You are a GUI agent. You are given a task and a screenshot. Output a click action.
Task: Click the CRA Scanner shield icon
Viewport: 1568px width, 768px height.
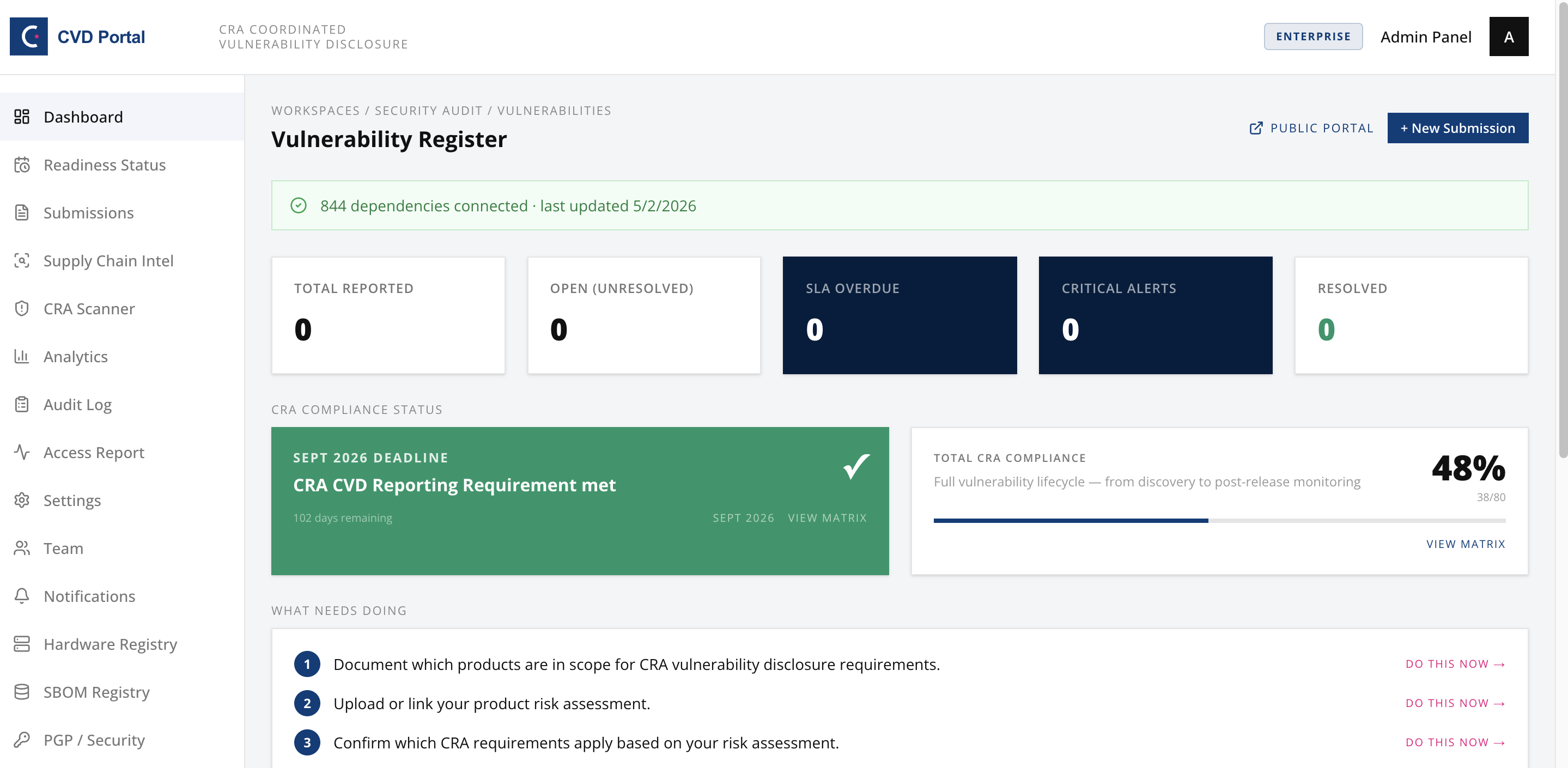[22, 308]
